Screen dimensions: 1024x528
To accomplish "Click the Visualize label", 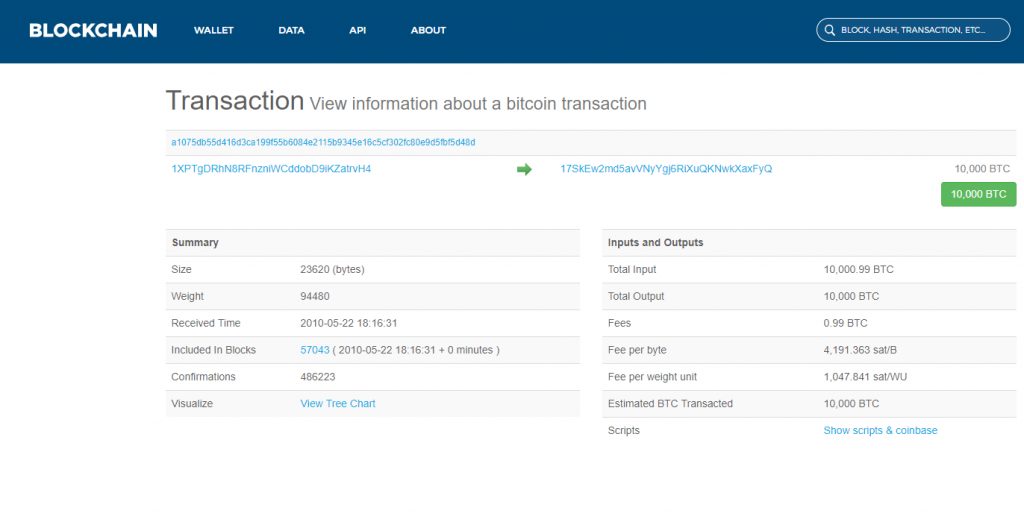I will coord(192,403).
